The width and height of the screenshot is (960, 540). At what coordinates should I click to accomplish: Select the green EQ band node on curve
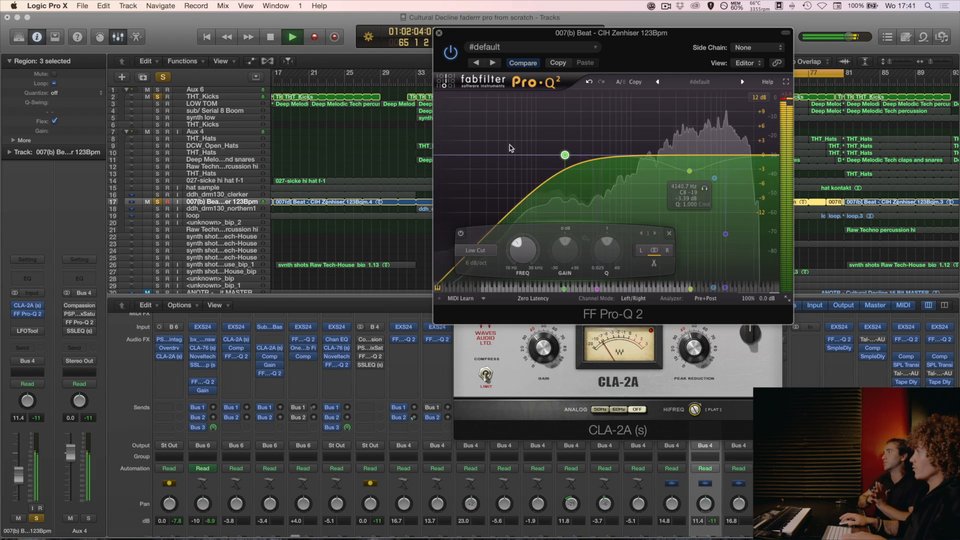pyautogui.click(x=564, y=155)
